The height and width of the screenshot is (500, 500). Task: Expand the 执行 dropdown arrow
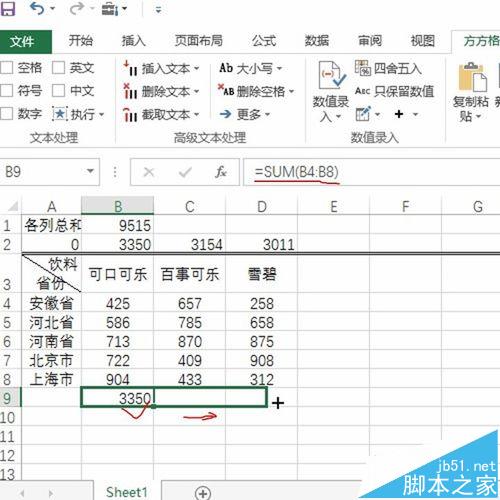[101, 115]
